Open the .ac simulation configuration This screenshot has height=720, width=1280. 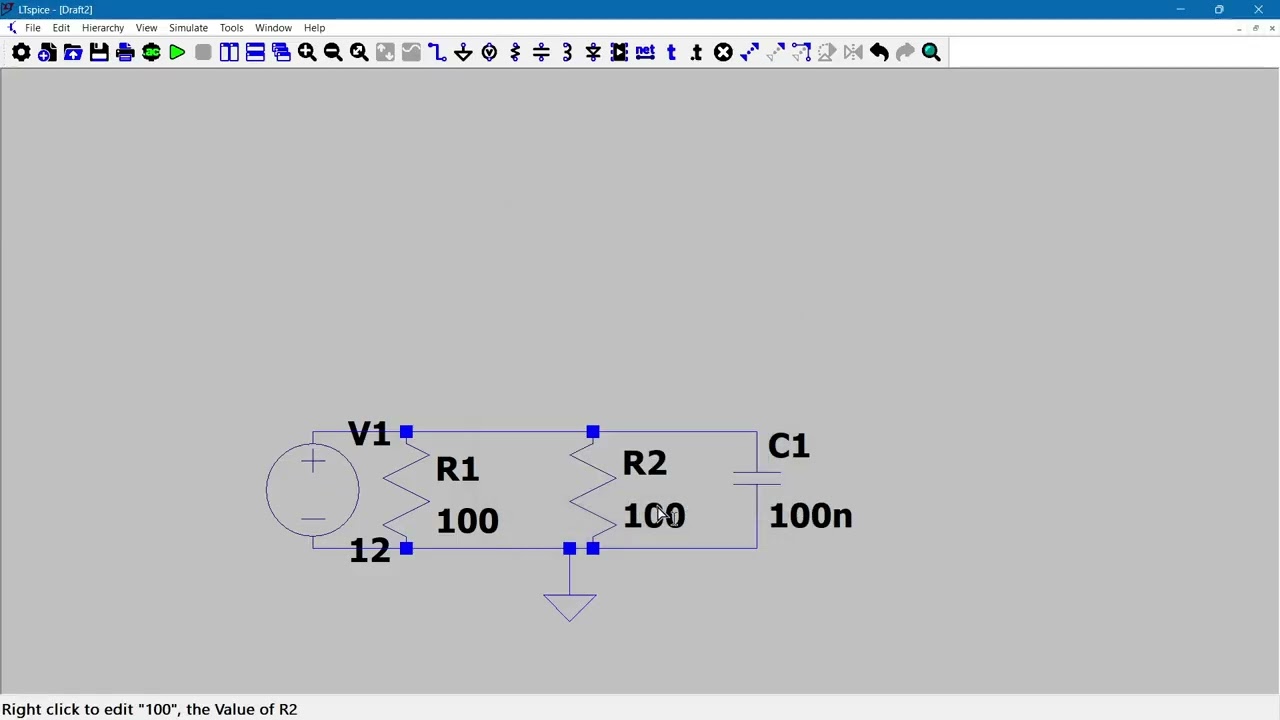[151, 52]
